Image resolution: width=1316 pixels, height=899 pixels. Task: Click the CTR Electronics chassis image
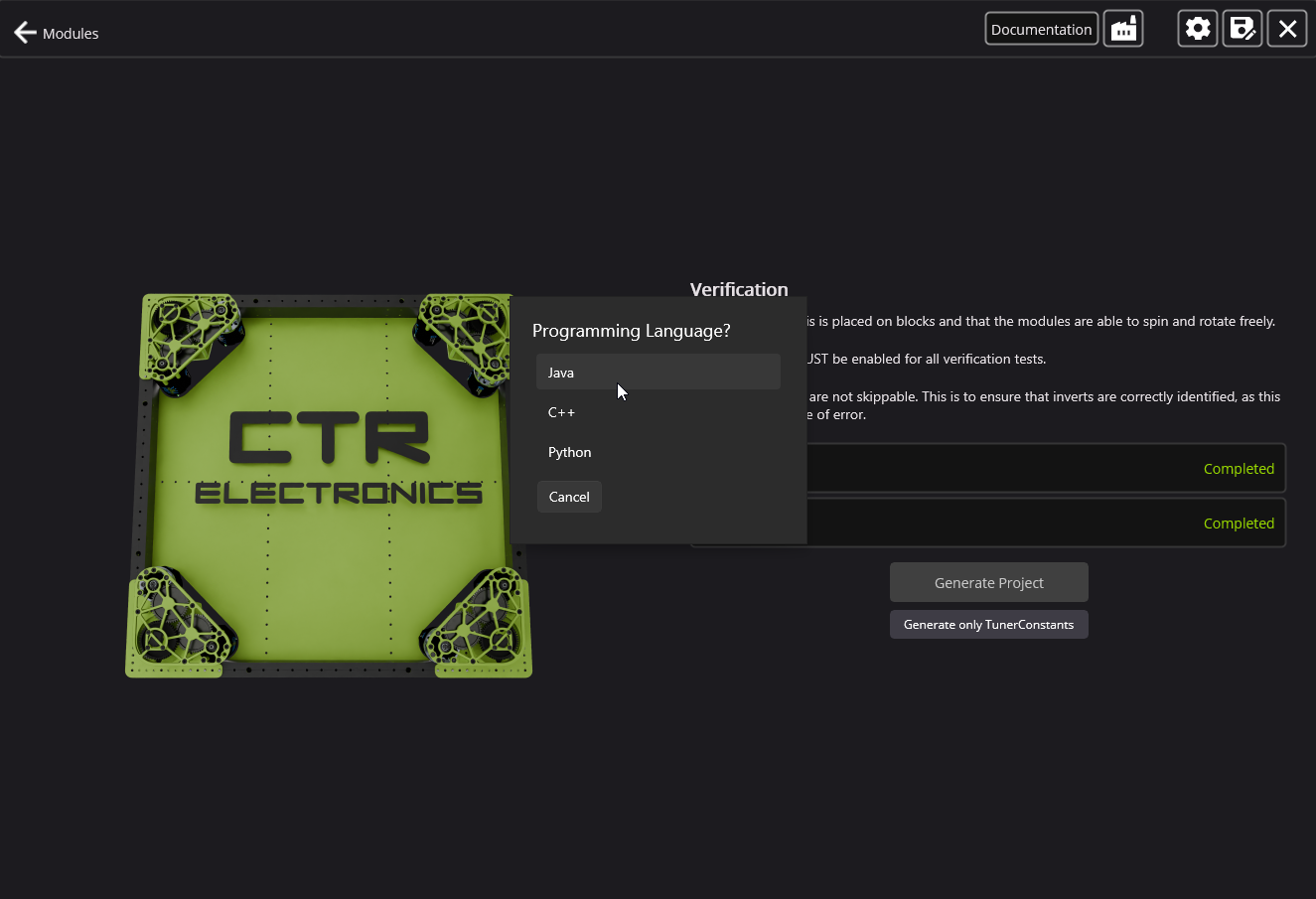point(328,486)
